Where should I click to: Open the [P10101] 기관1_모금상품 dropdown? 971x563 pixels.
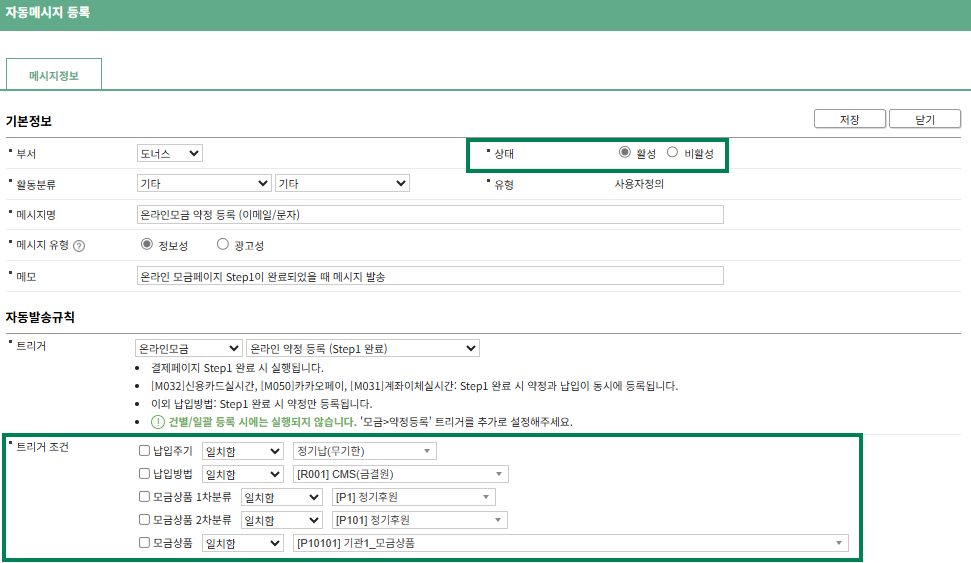[x=570, y=543]
